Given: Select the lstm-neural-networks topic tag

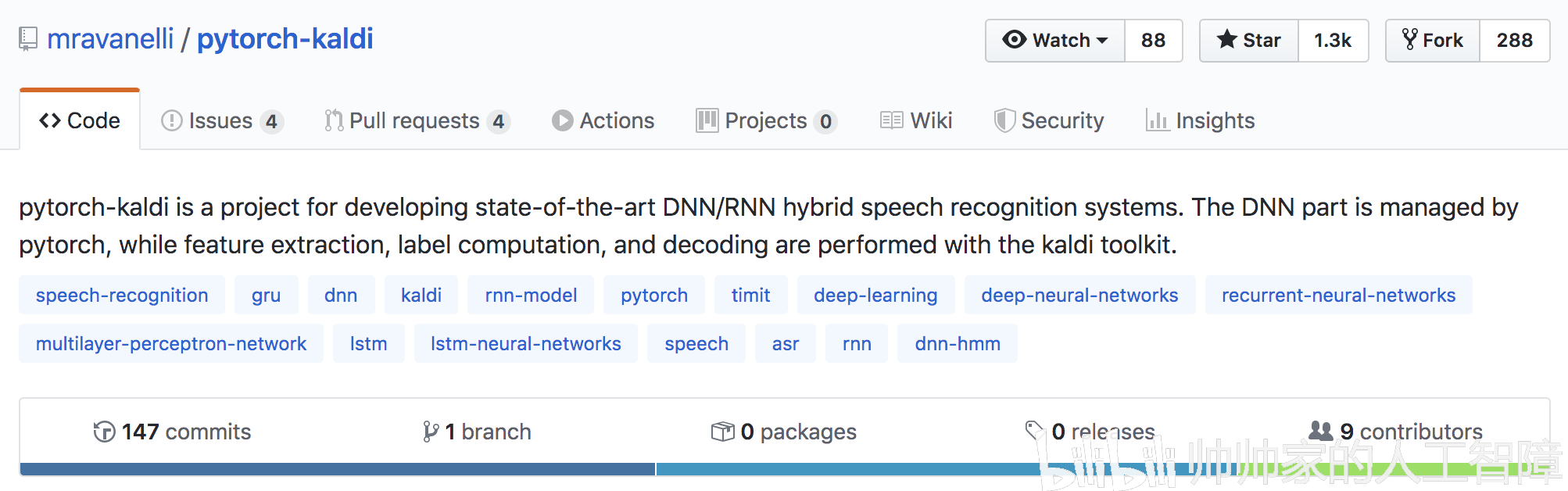Looking at the screenshot, I should pos(525,343).
